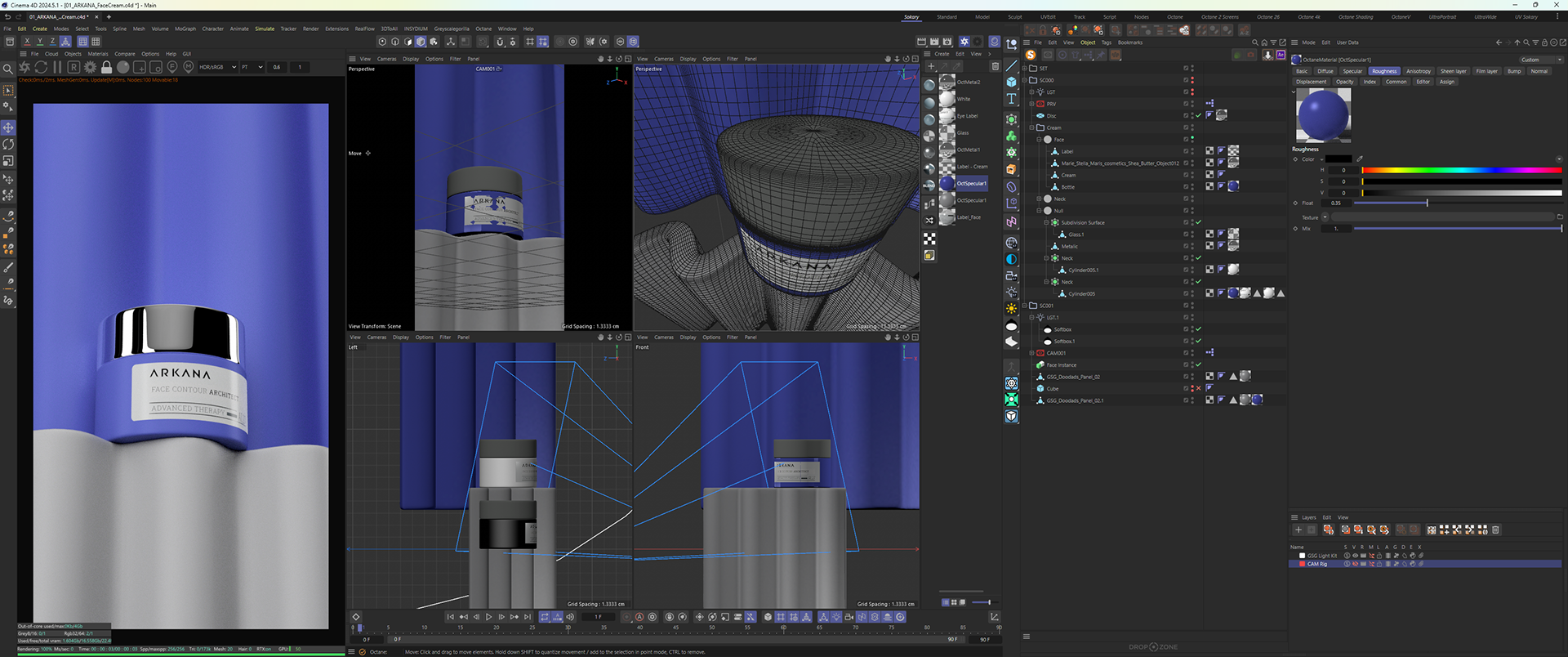The width and height of the screenshot is (1568, 657).
Task: Open the Opacity material tab
Action: (x=1344, y=82)
